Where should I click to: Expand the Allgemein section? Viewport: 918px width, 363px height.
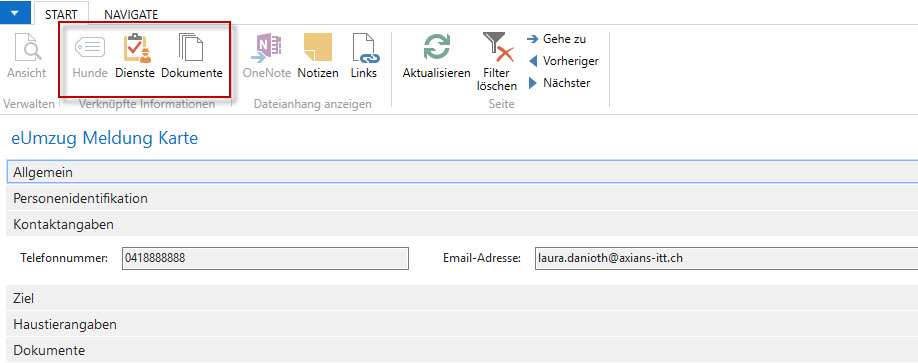[463, 172]
